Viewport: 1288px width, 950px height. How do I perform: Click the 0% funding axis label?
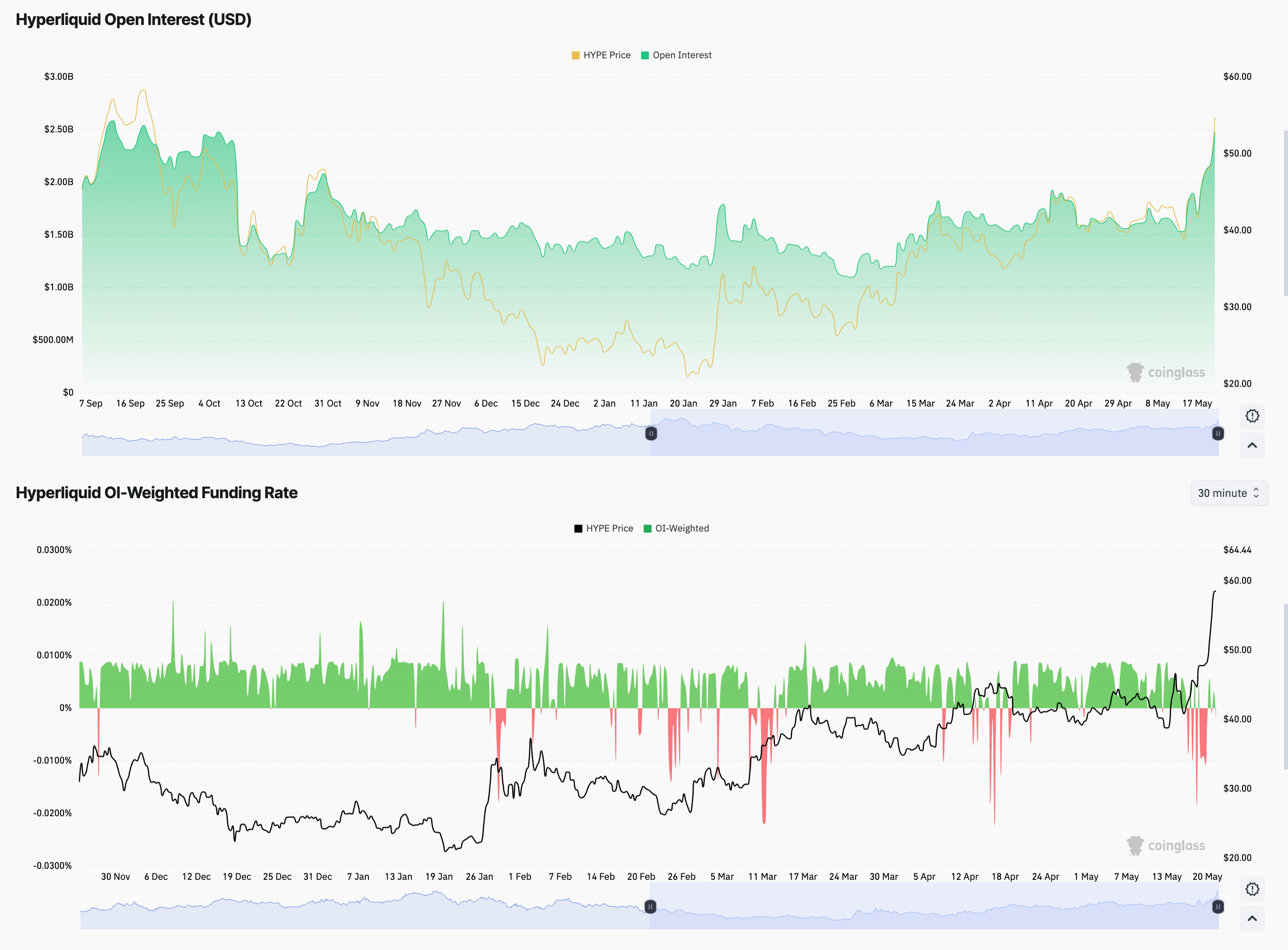66,708
